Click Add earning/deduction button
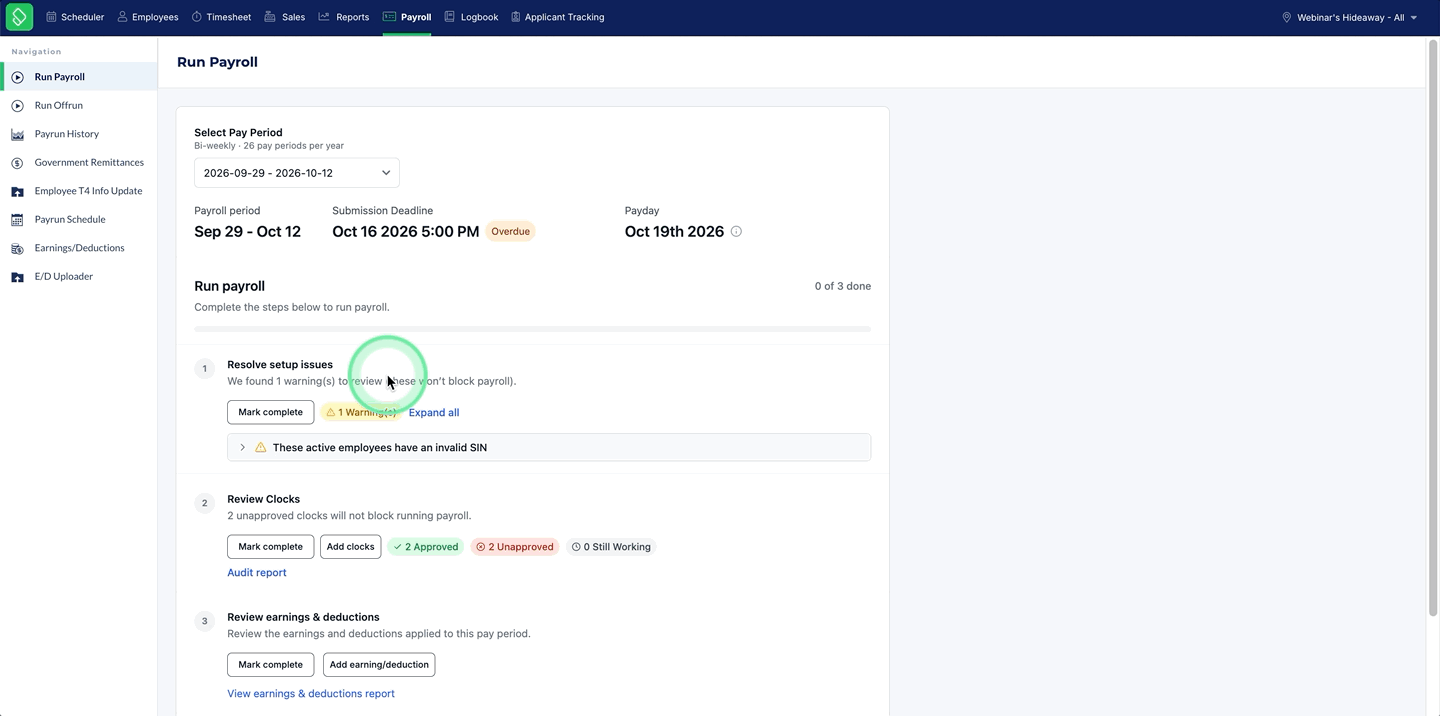Screen dimensions: 1440x716 (x=379, y=664)
